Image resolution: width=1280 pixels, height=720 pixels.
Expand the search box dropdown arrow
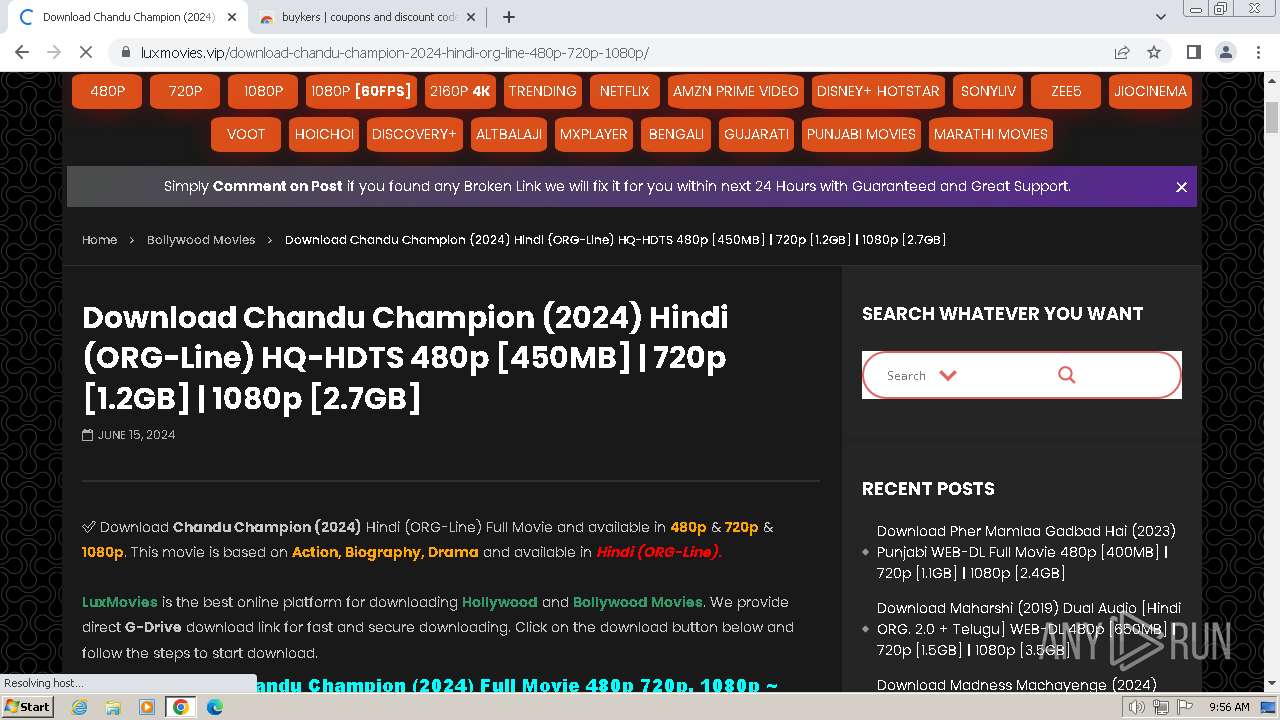click(x=948, y=375)
